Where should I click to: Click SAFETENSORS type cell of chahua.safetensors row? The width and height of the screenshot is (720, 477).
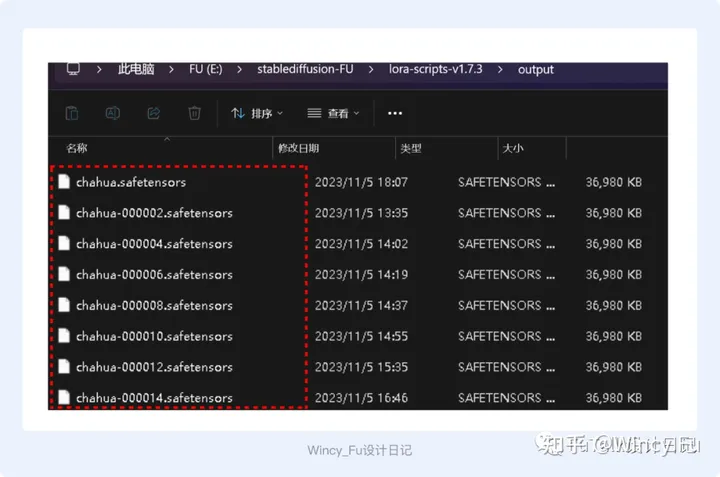(506, 182)
